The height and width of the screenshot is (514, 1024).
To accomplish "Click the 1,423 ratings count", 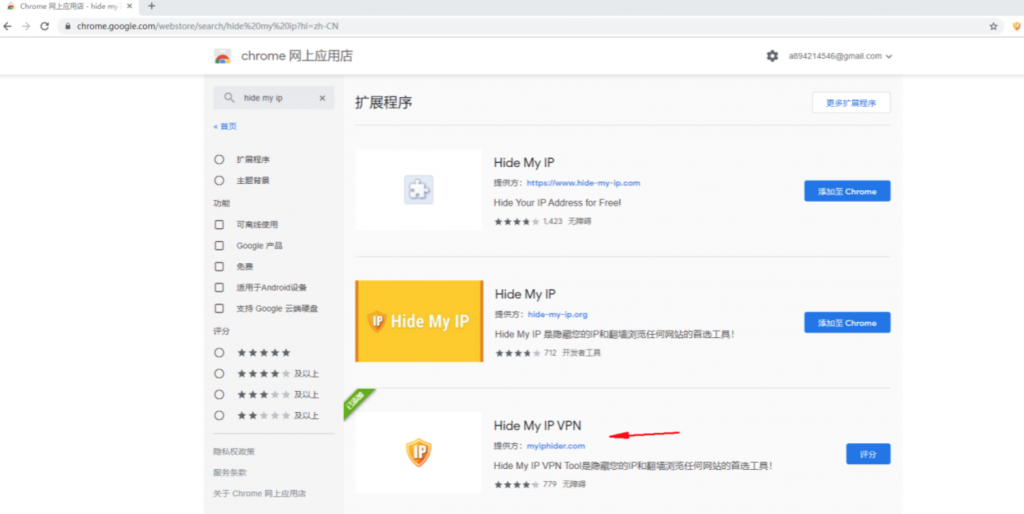I will (552, 221).
